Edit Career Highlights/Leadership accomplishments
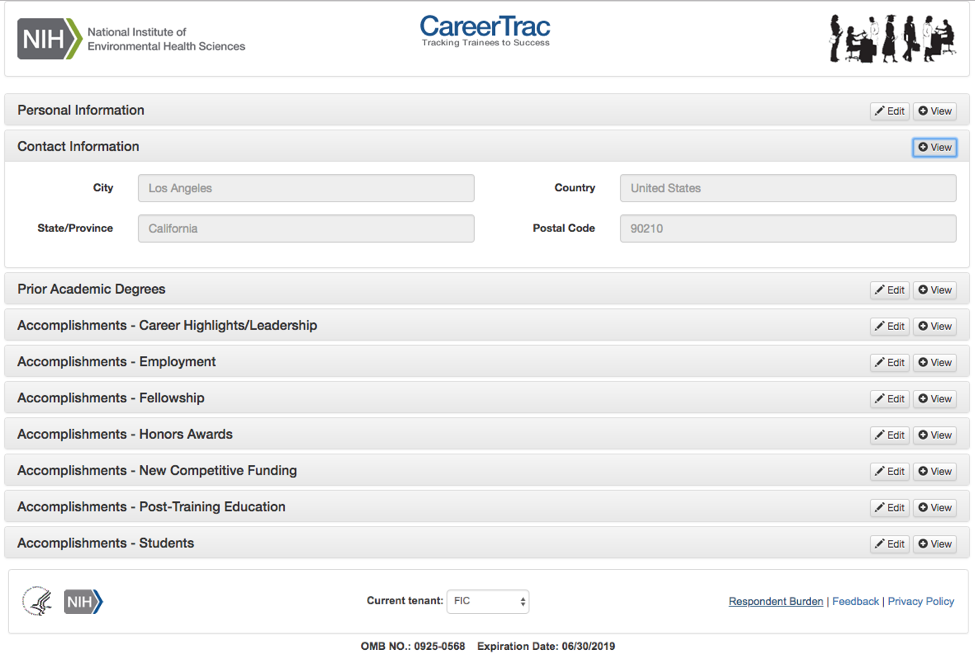This screenshot has width=975, height=655. (889, 326)
